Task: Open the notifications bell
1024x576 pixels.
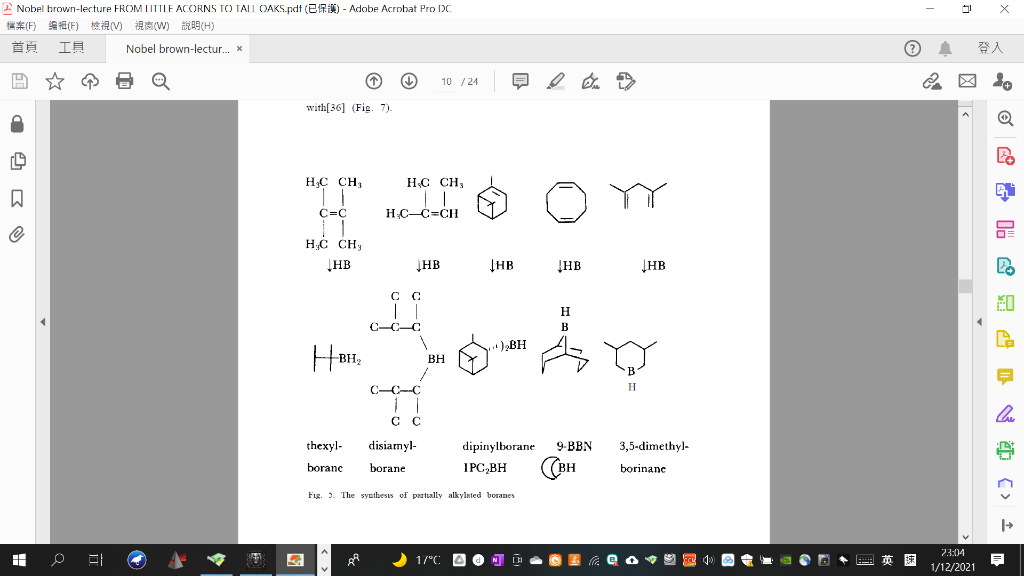Action: tap(945, 48)
